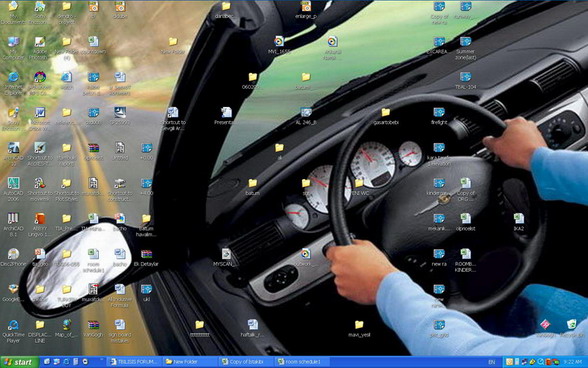Select the AutoCAD 2006 shortcut icon
Image resolution: width=588 pixels, height=368 pixels.
[14, 189]
